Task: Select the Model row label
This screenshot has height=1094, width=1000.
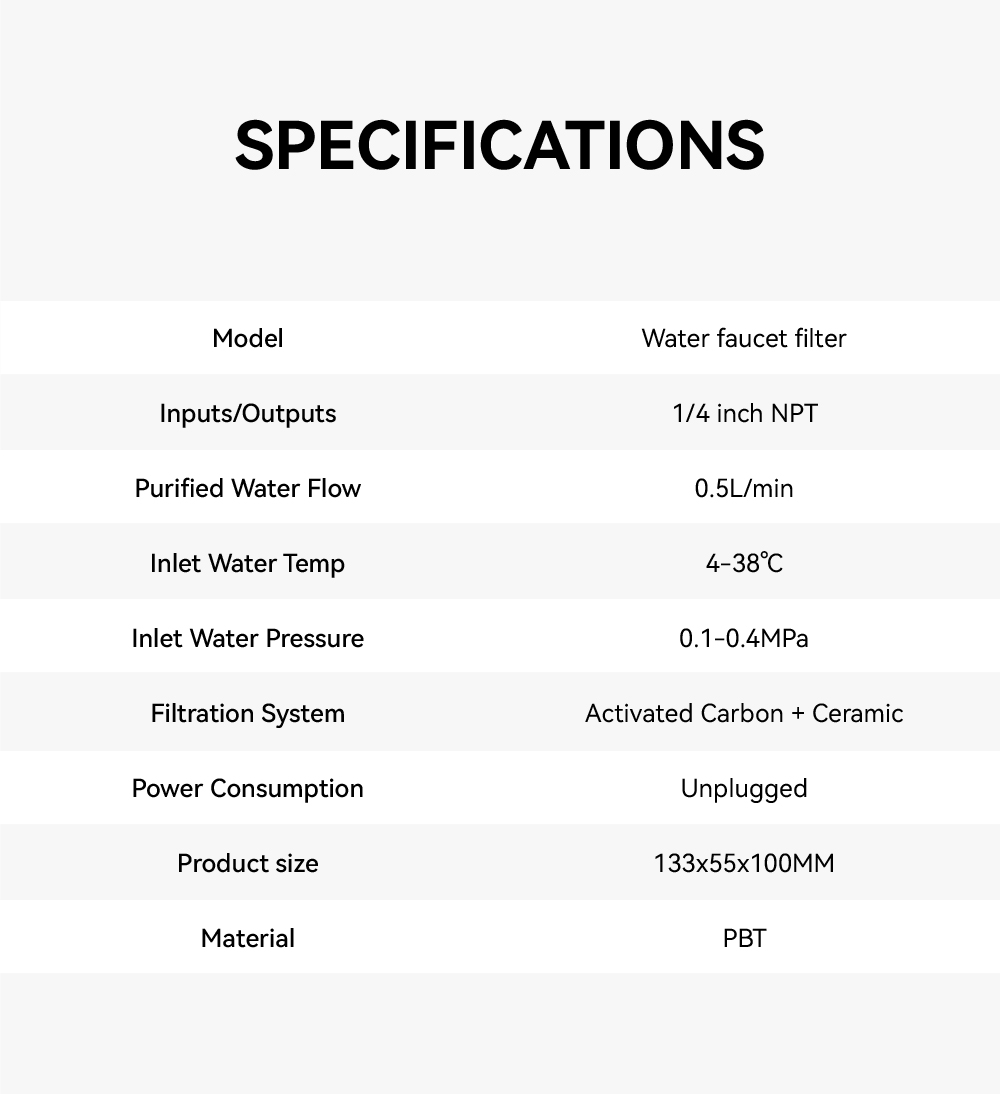Action: tap(248, 338)
